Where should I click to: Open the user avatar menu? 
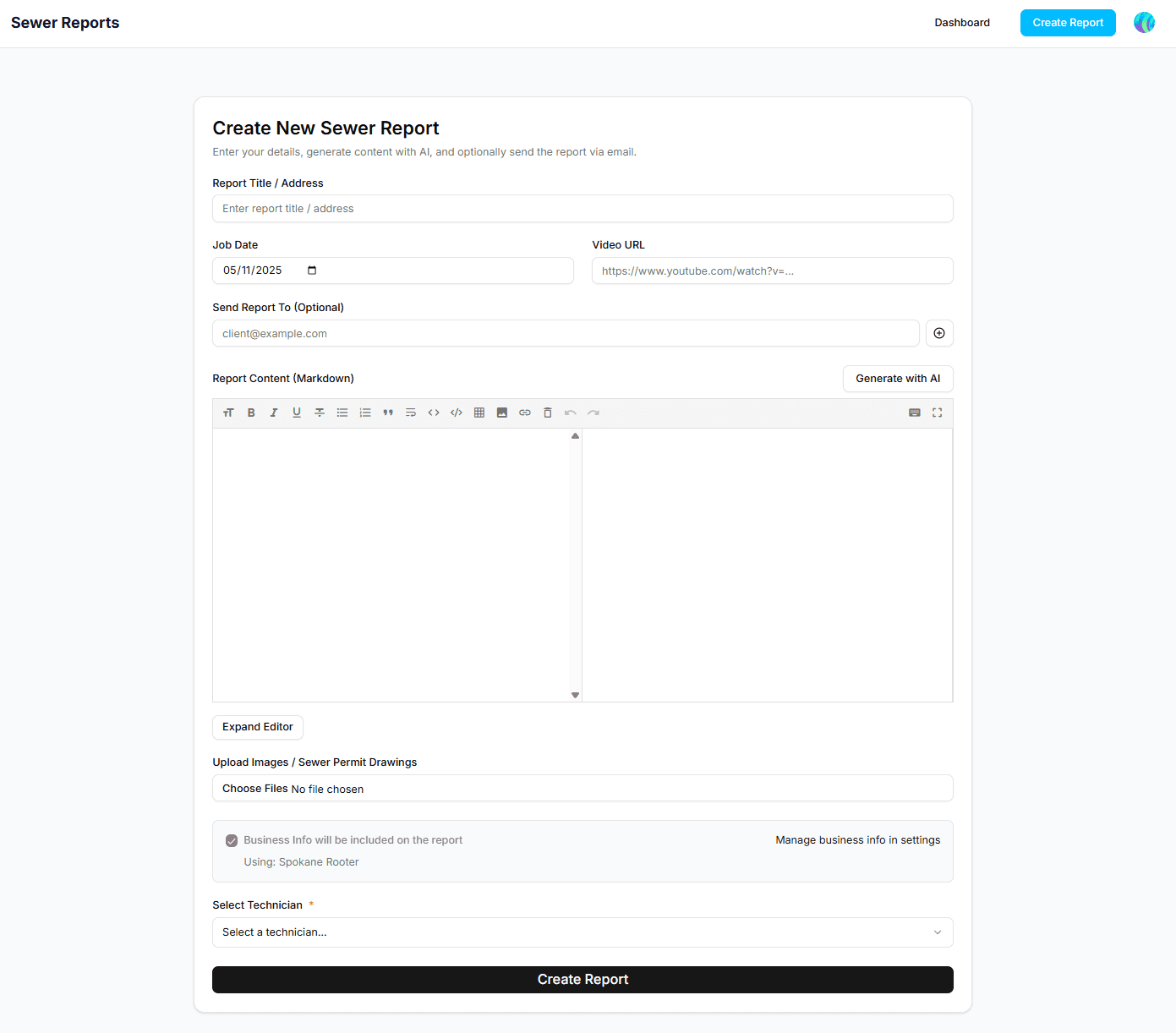[1144, 23]
